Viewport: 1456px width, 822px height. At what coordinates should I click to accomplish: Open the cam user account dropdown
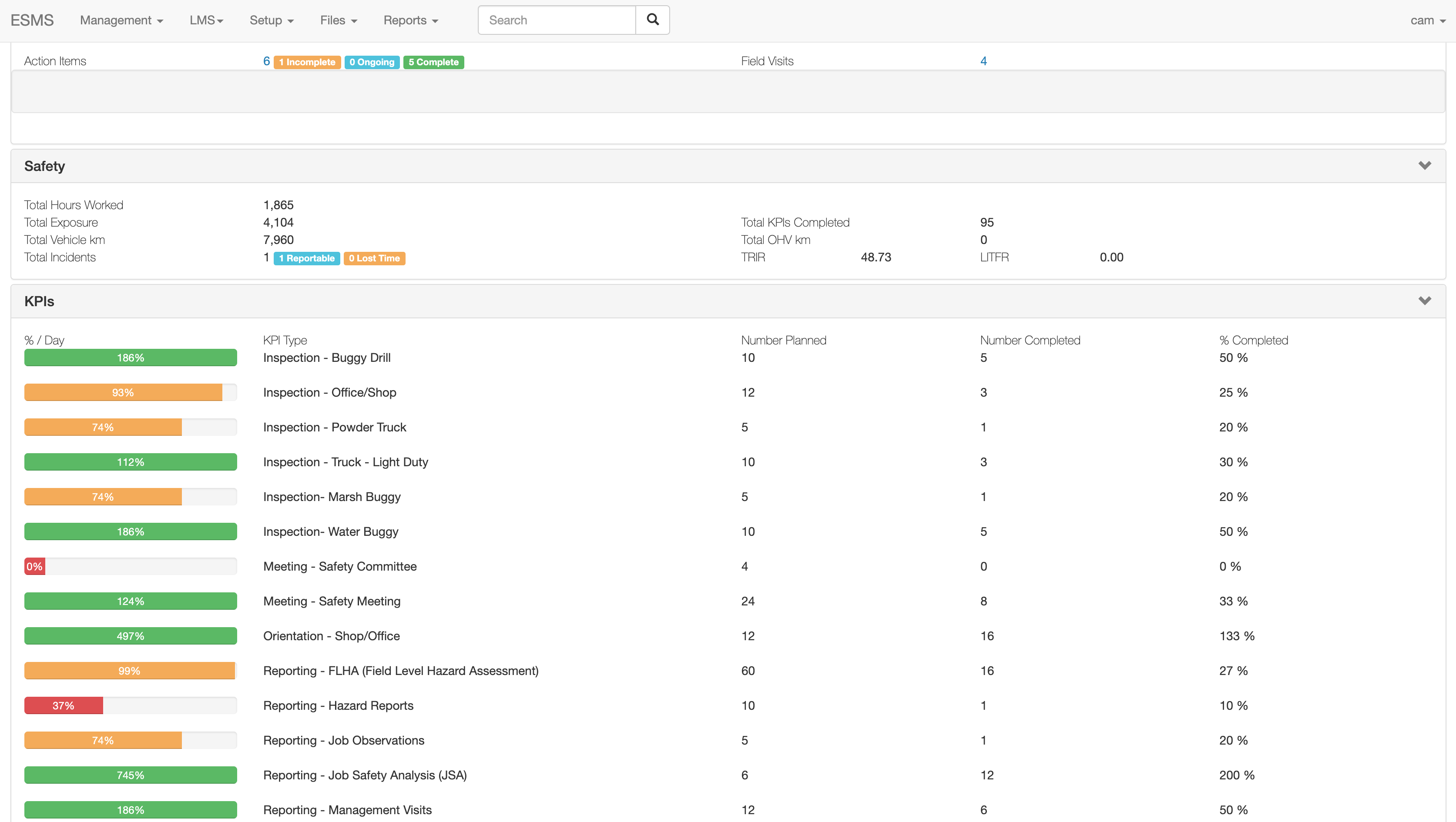pos(1426,20)
